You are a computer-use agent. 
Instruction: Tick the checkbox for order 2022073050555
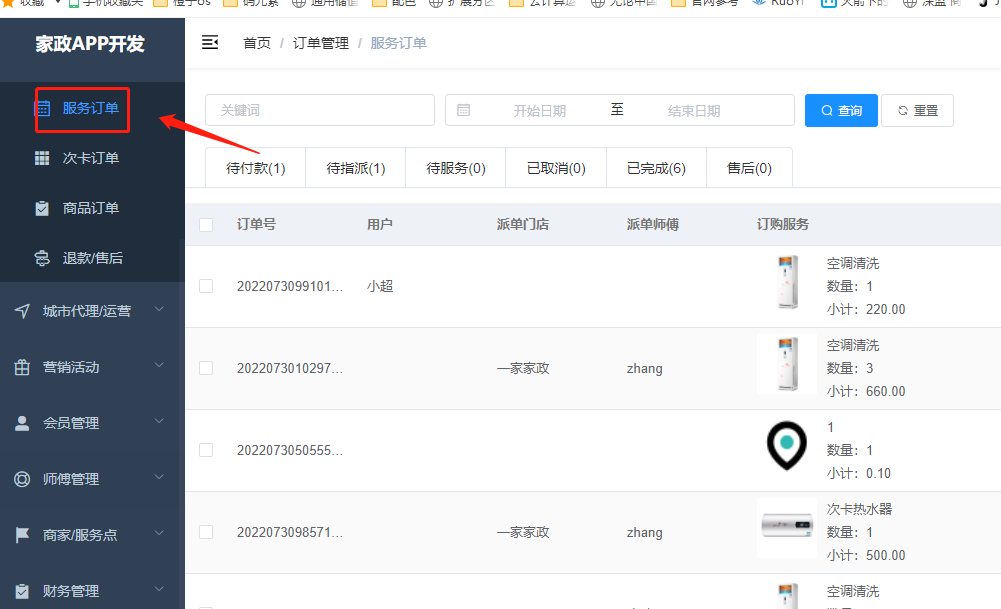click(206, 450)
